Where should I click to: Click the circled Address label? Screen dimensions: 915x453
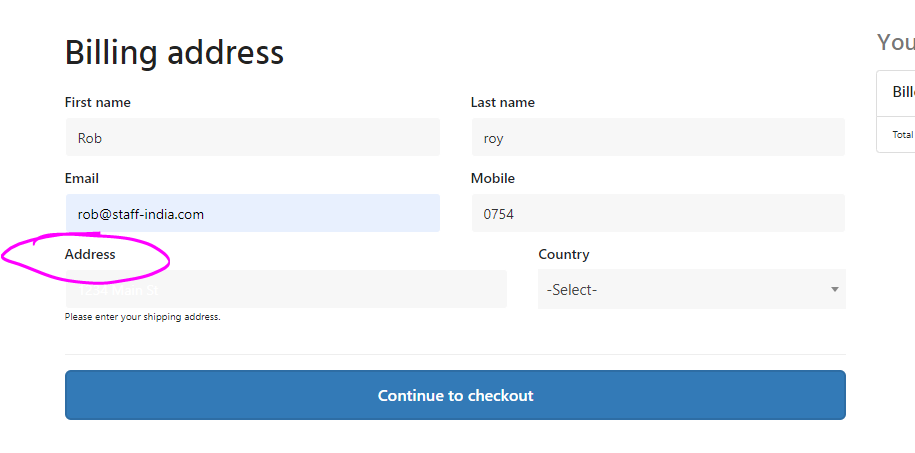[90, 254]
